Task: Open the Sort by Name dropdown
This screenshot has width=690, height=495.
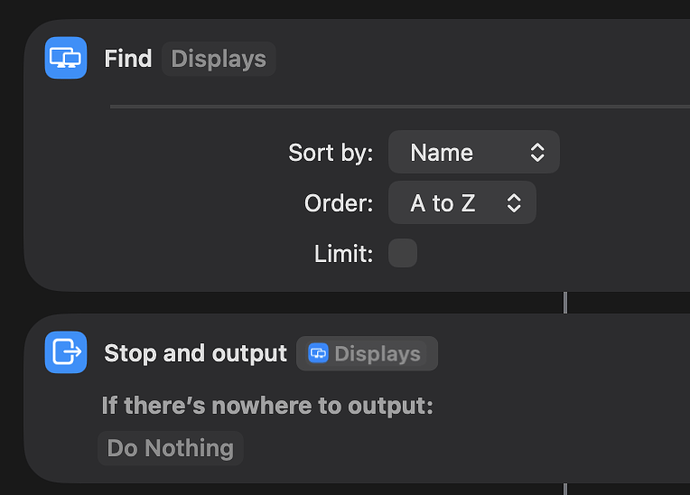Action: 473,152
